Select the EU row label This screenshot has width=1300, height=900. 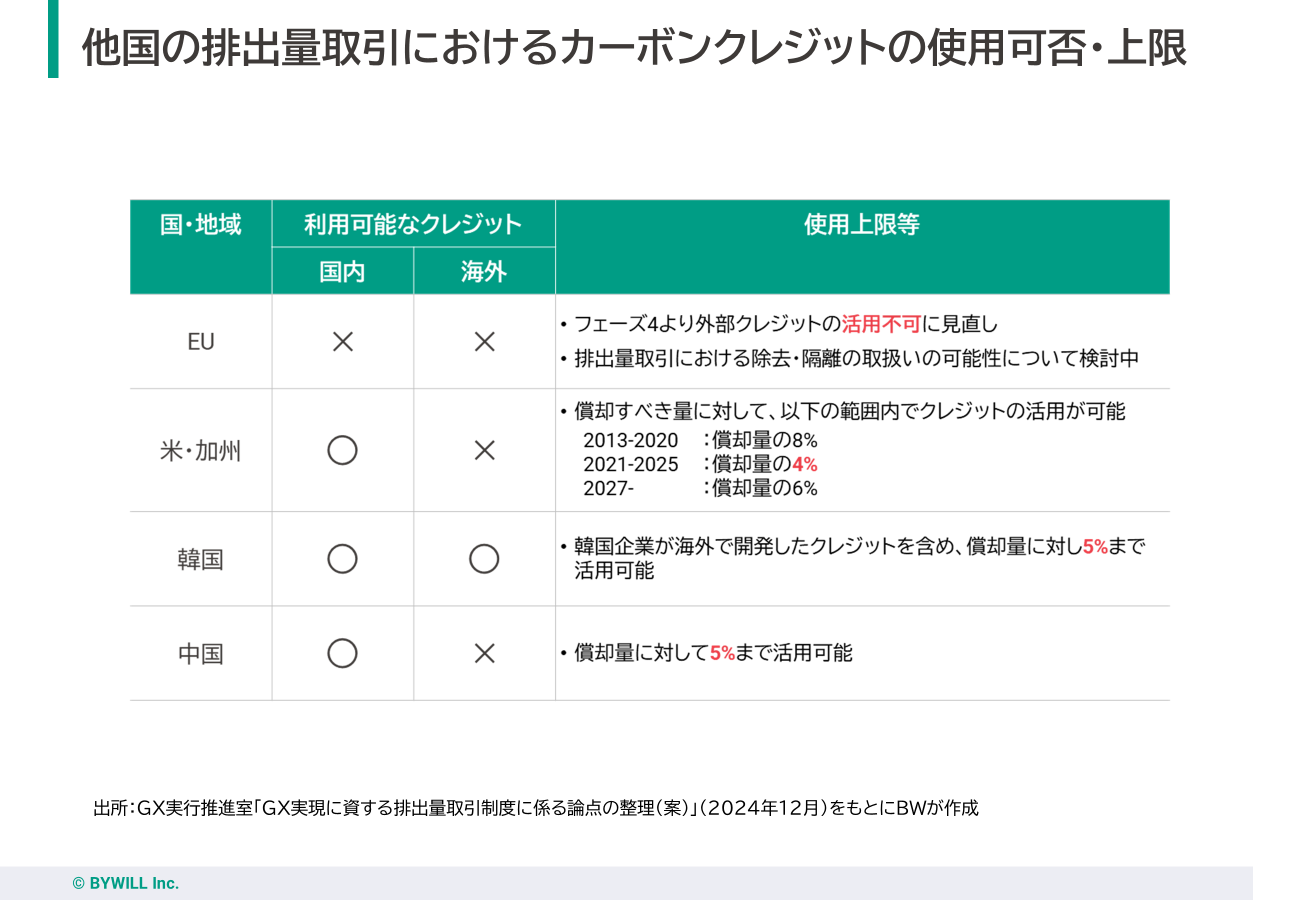click(201, 342)
